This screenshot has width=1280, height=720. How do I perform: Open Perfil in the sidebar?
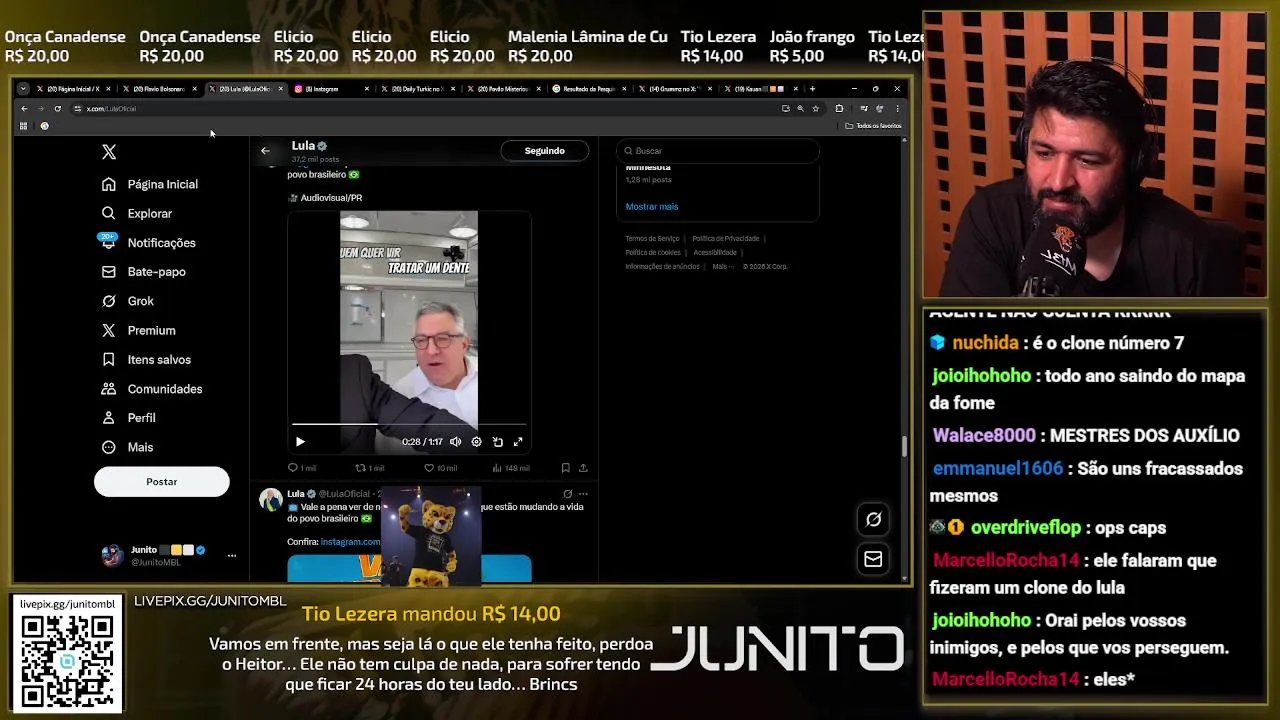point(128,418)
